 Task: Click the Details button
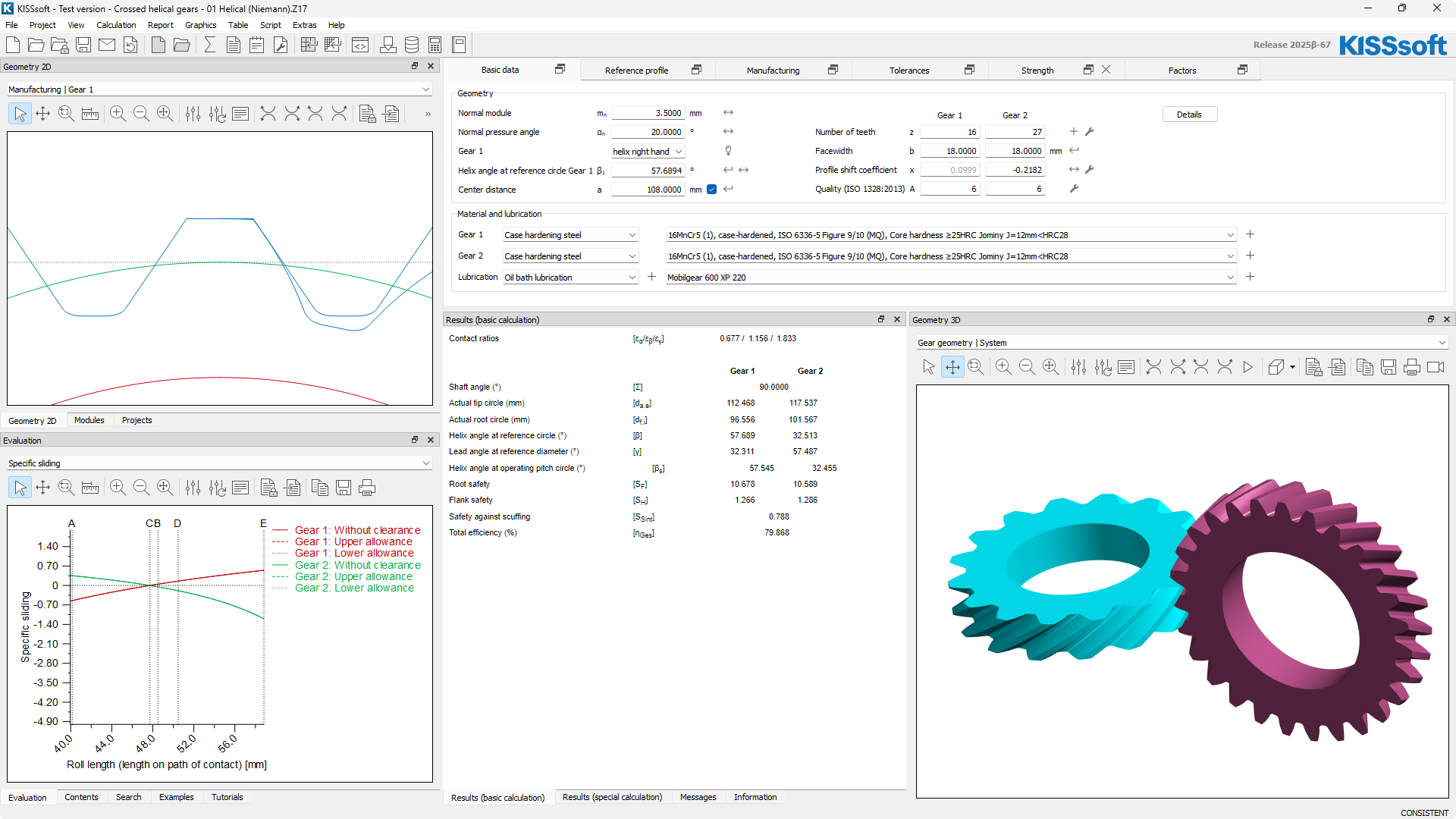[x=1189, y=115]
